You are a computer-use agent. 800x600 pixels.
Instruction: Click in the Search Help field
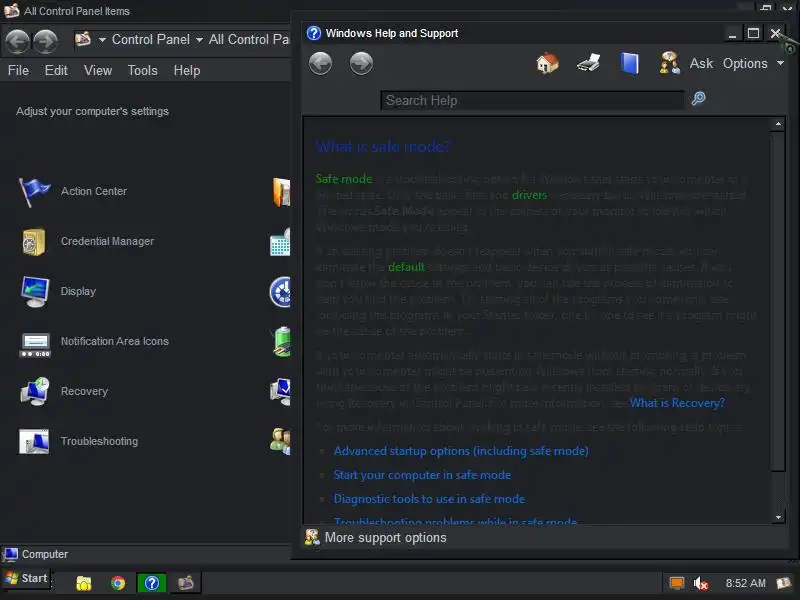pyautogui.click(x=532, y=101)
